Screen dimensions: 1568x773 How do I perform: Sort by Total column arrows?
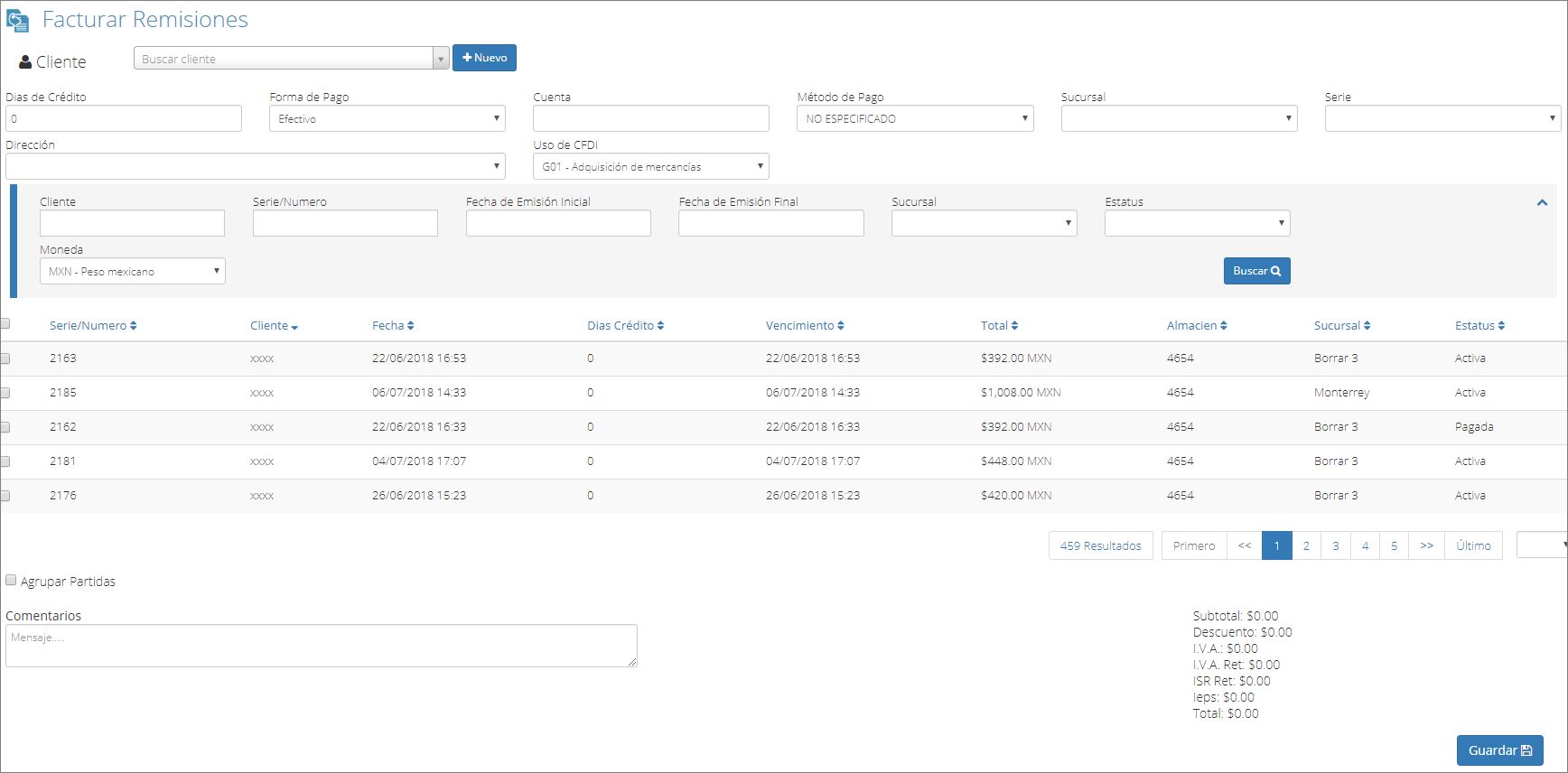click(x=1015, y=326)
